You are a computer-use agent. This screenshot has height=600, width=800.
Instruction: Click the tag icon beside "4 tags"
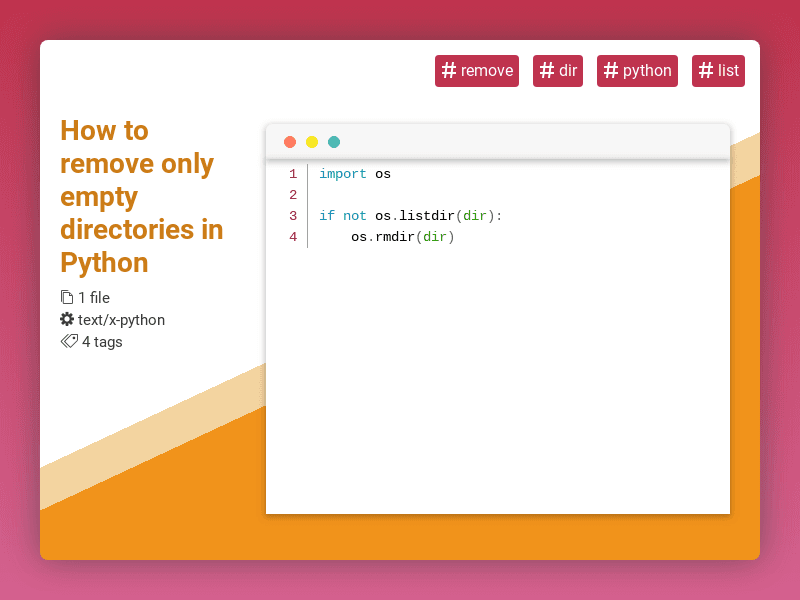68,342
